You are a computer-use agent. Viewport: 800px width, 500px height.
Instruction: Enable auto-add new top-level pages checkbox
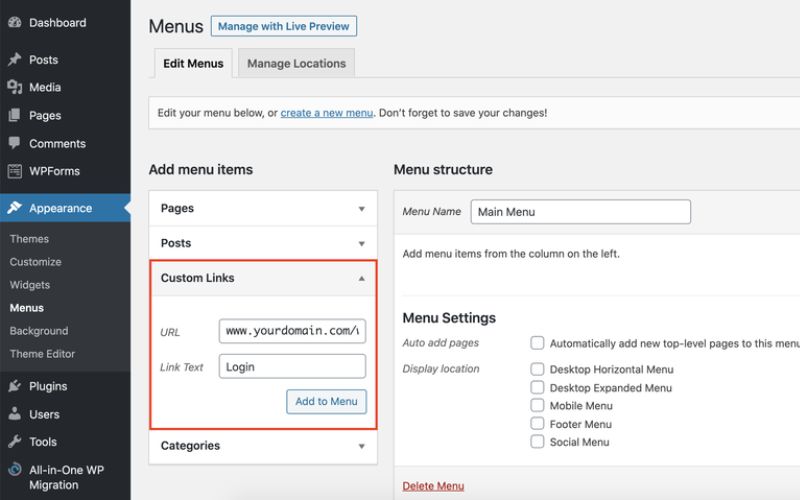click(x=538, y=343)
